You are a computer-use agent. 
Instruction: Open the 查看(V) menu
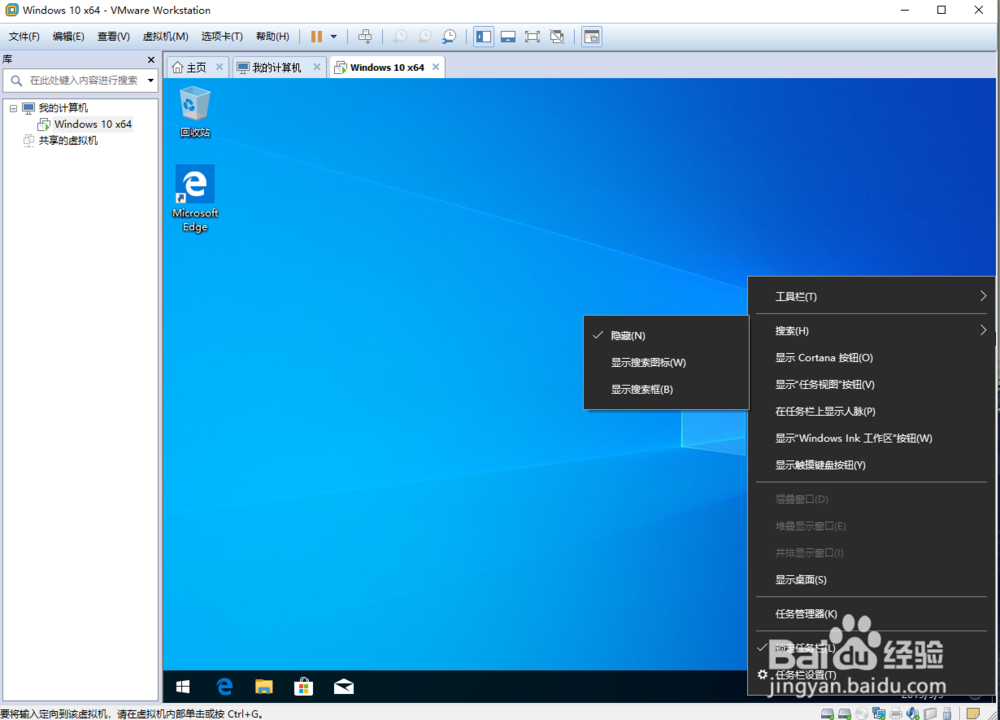click(113, 36)
